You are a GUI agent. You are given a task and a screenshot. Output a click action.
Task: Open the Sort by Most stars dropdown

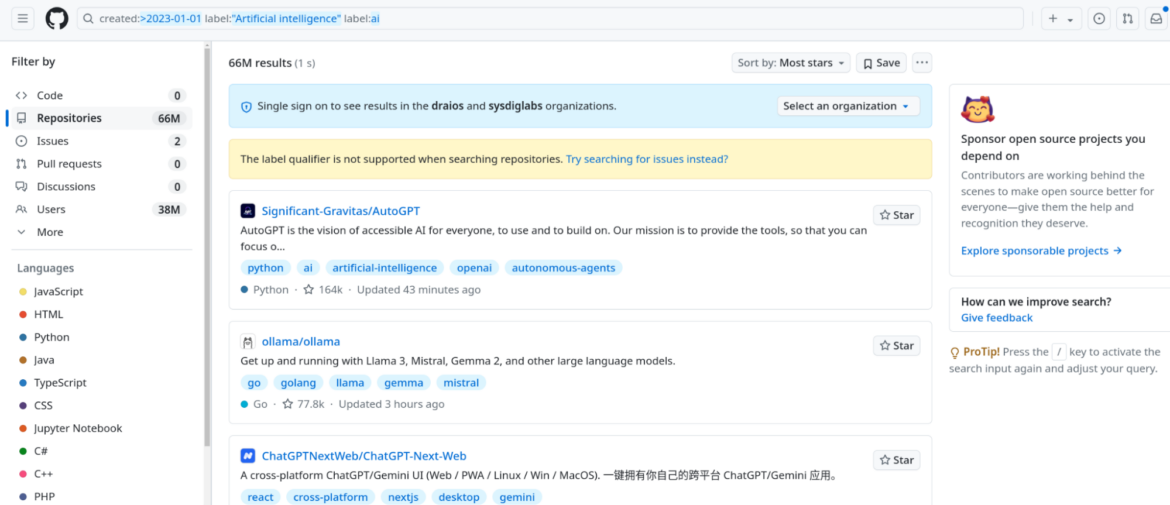pyautogui.click(x=791, y=63)
